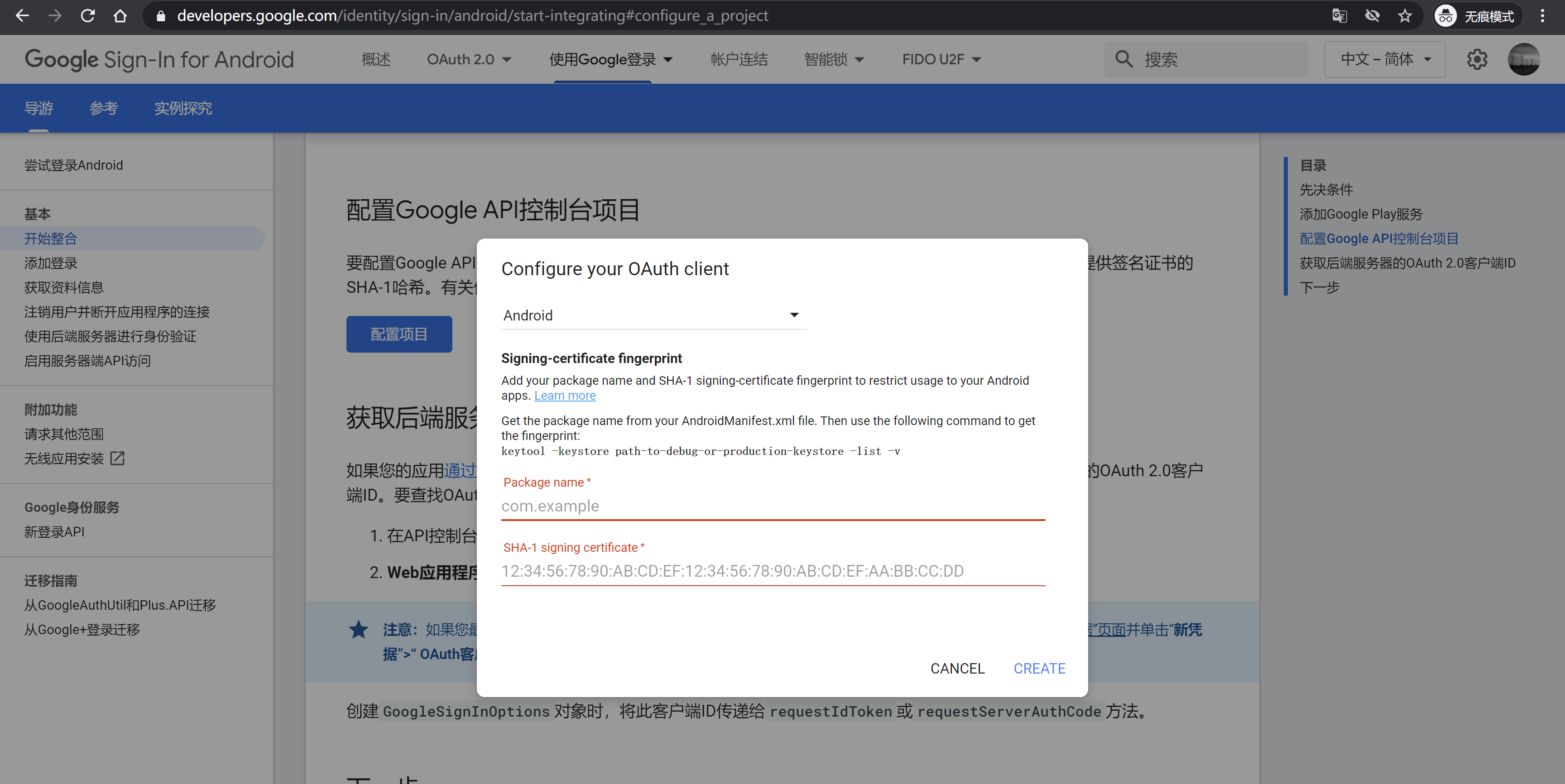This screenshot has width=1565, height=784.
Task: Jump to 配置Google API控制台项目 in contents
Action: coord(1379,239)
